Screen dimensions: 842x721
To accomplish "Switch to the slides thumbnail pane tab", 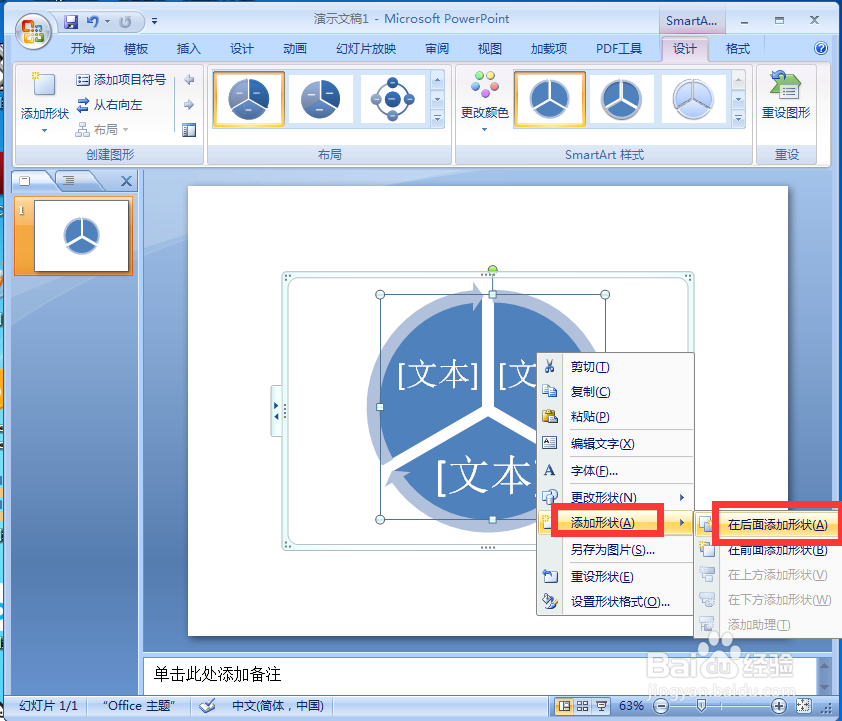I will tap(25, 181).
